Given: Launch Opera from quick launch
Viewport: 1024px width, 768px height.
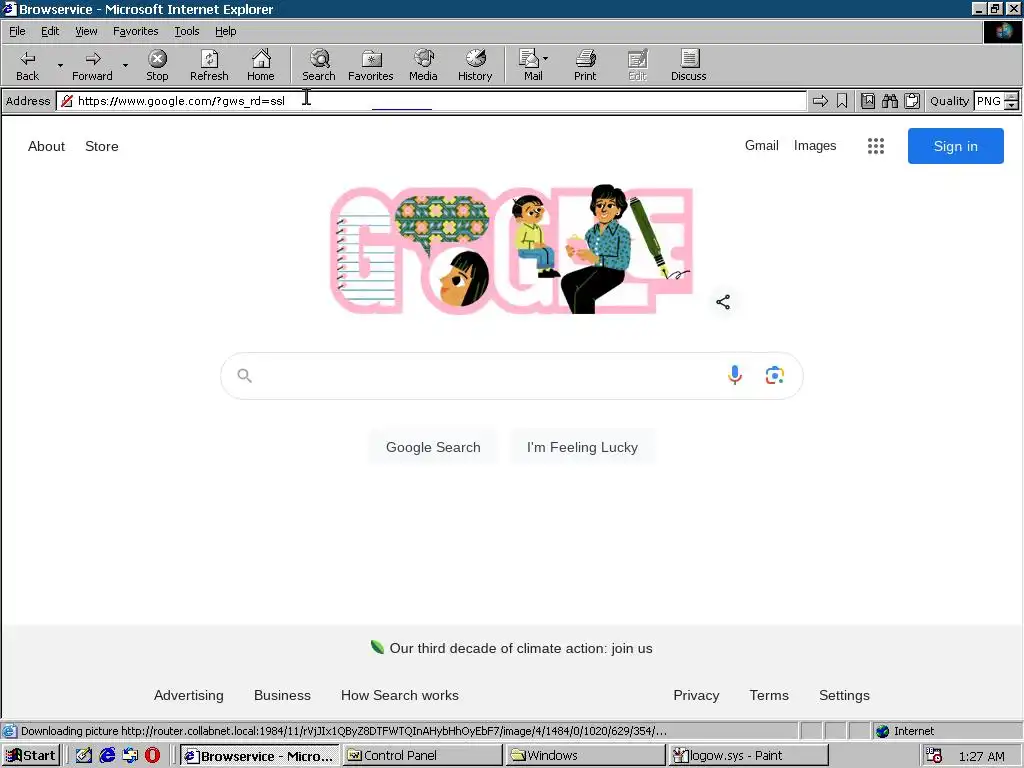Looking at the screenshot, I should click(152, 755).
